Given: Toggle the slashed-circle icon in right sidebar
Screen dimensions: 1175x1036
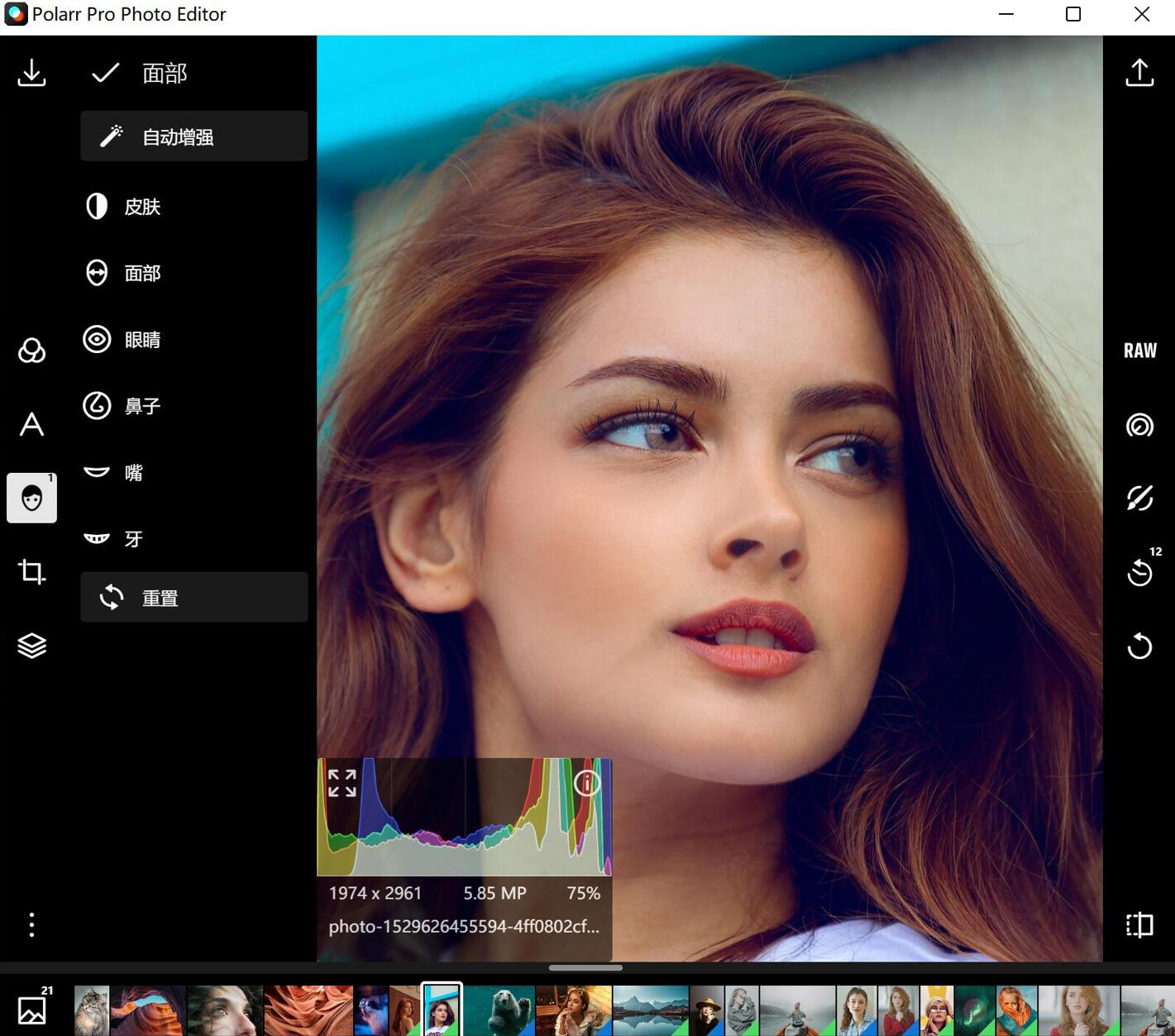Looking at the screenshot, I should point(1139,498).
